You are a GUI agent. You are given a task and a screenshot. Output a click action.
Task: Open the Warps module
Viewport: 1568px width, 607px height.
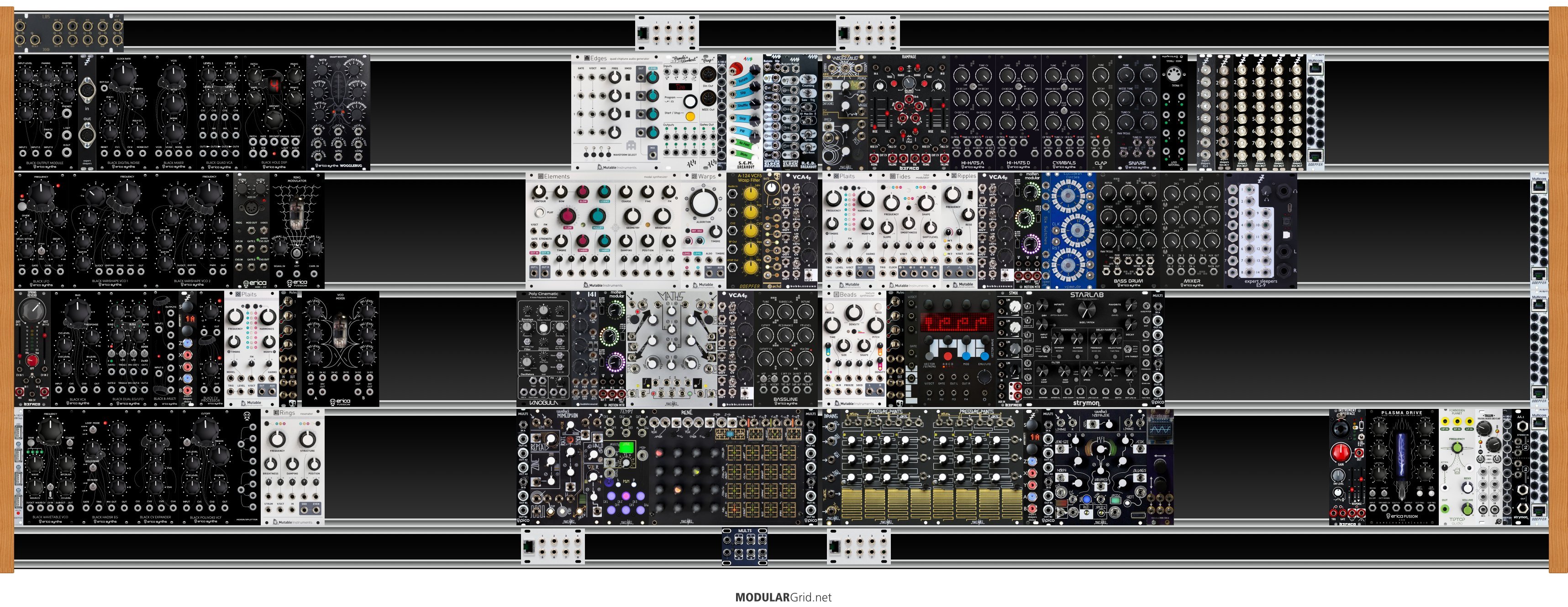tap(704, 230)
